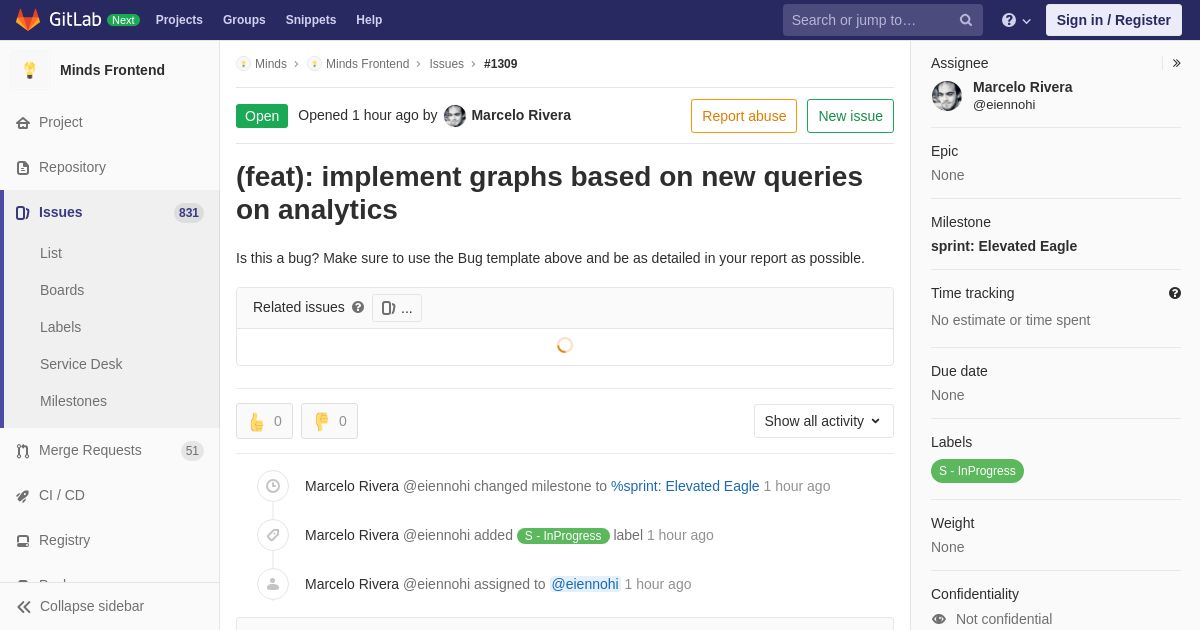Click the Related issues help icon
The height and width of the screenshot is (630, 1200).
(358, 308)
